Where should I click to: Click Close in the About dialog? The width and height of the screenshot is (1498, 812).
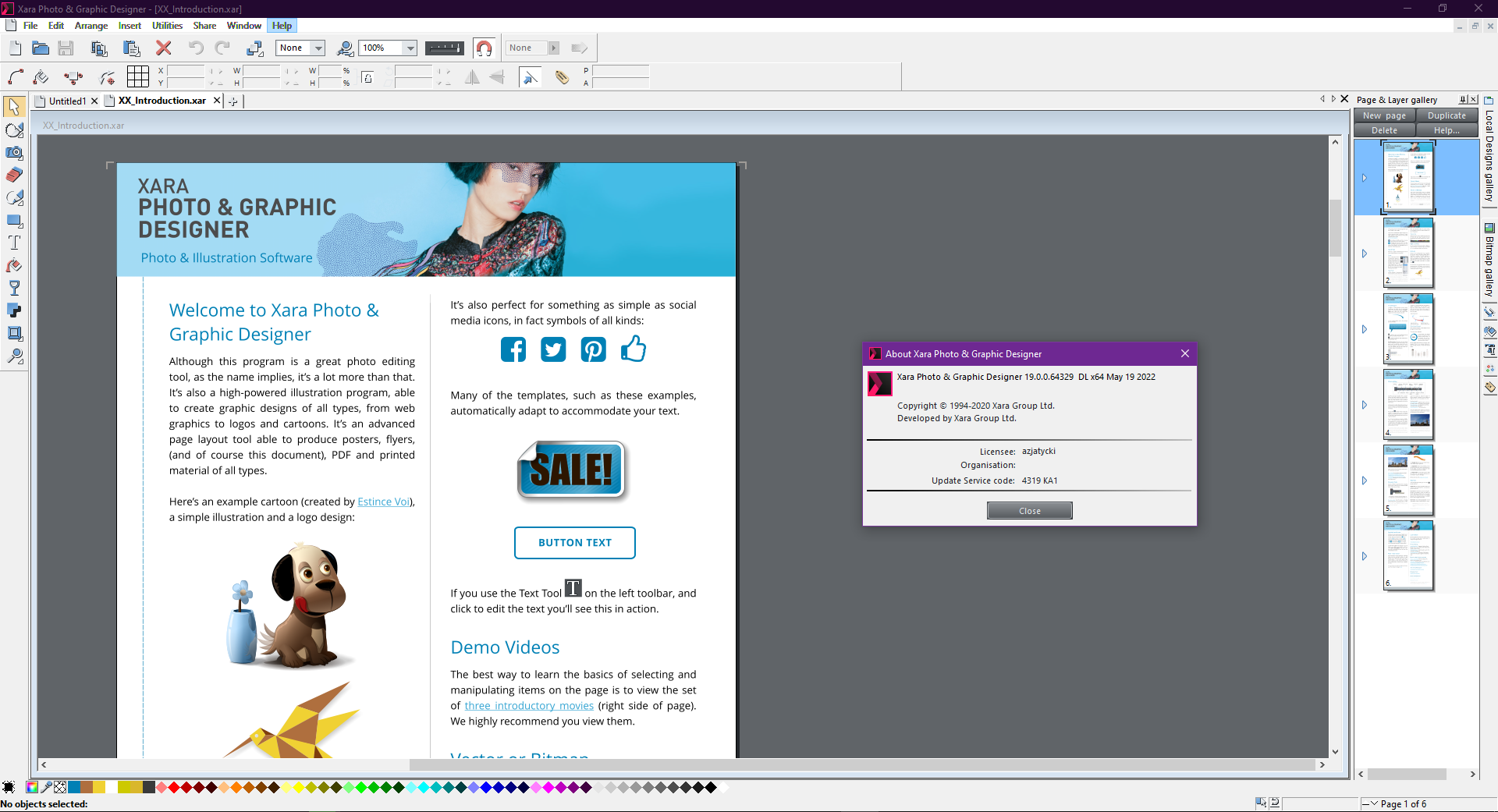1030,511
